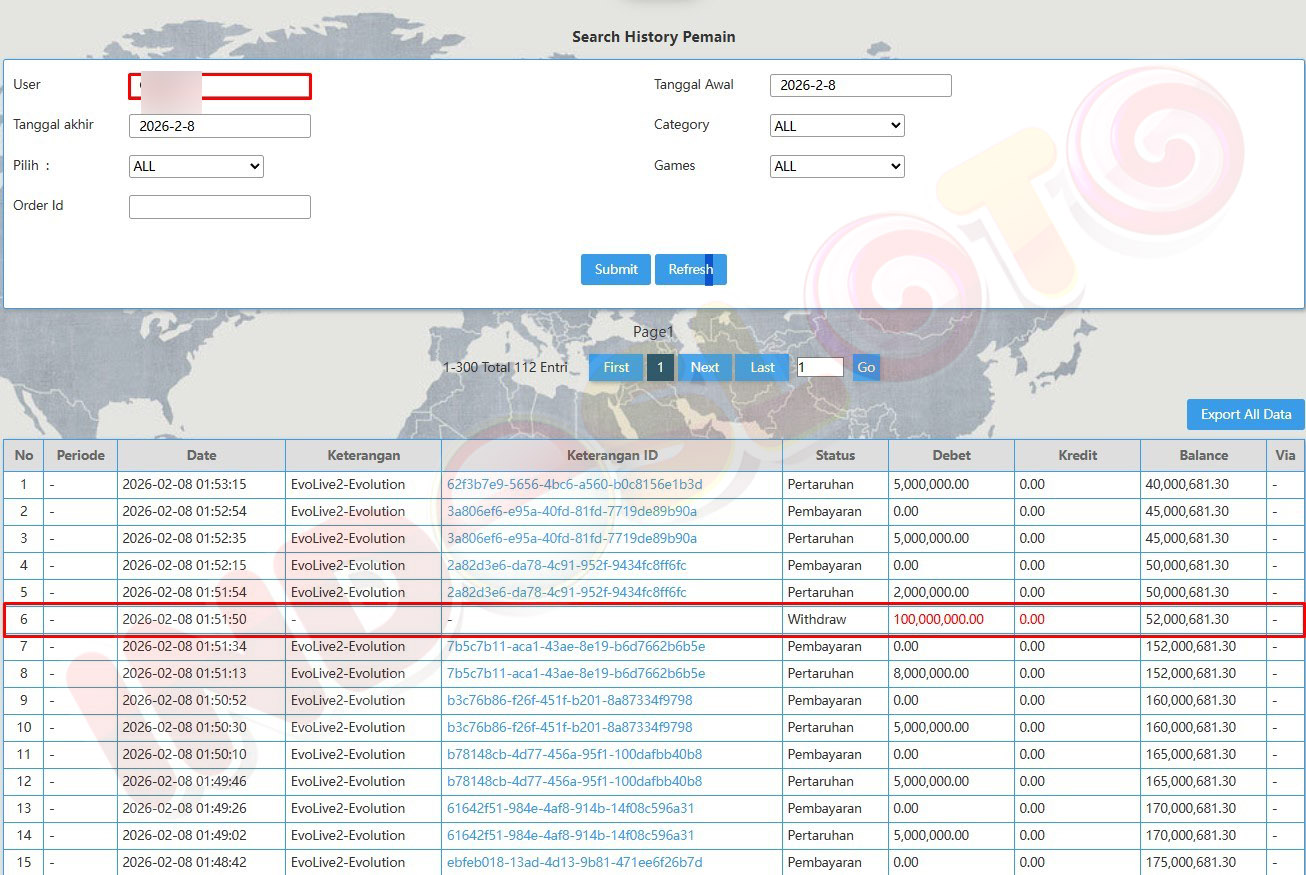Select the Tanggal akhir date field
The height and width of the screenshot is (875, 1306).
pyautogui.click(x=219, y=126)
